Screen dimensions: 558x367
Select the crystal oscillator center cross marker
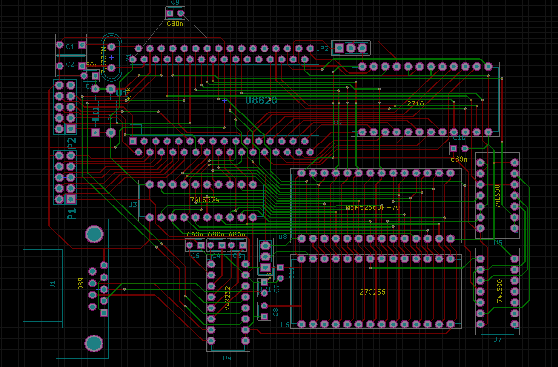[x=111, y=57]
